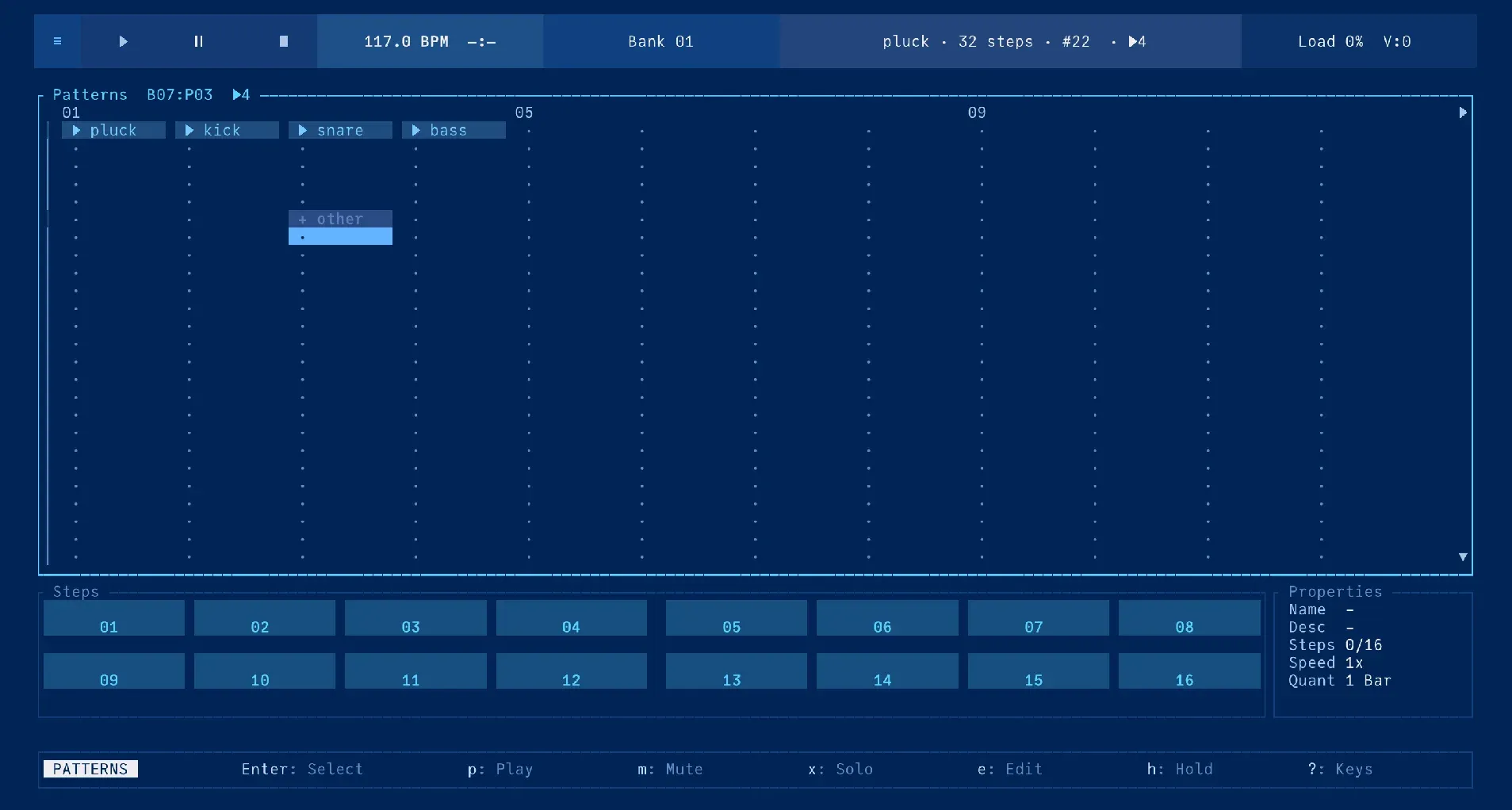
Task: Click the column 01 marker
Action: [x=71, y=113]
